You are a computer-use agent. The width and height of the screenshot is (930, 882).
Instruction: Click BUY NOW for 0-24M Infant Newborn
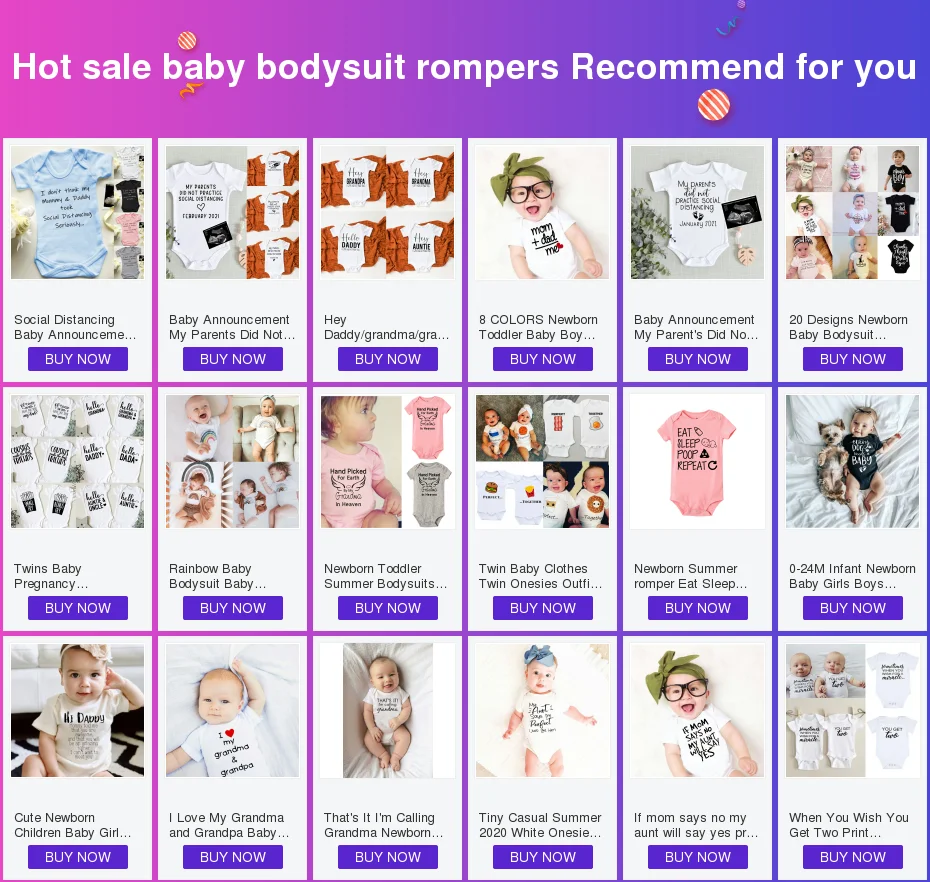pyautogui.click(x=853, y=608)
